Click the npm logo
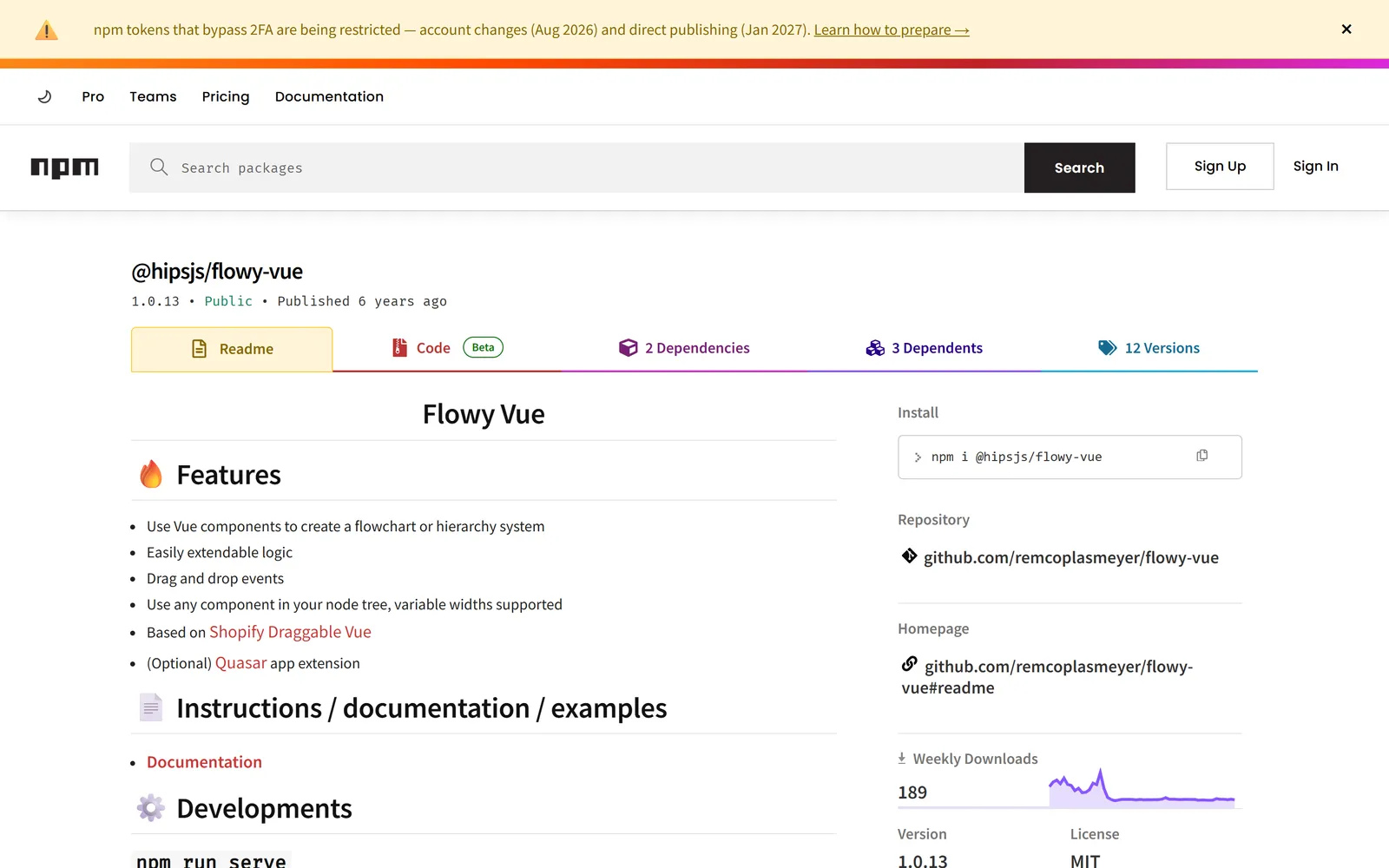The image size is (1389, 868). point(65,168)
